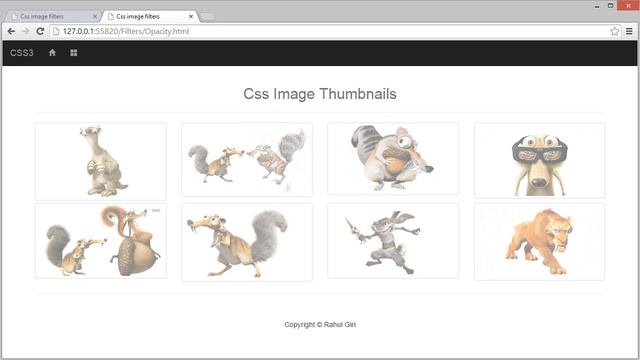Close the first inactive tab

point(95,16)
